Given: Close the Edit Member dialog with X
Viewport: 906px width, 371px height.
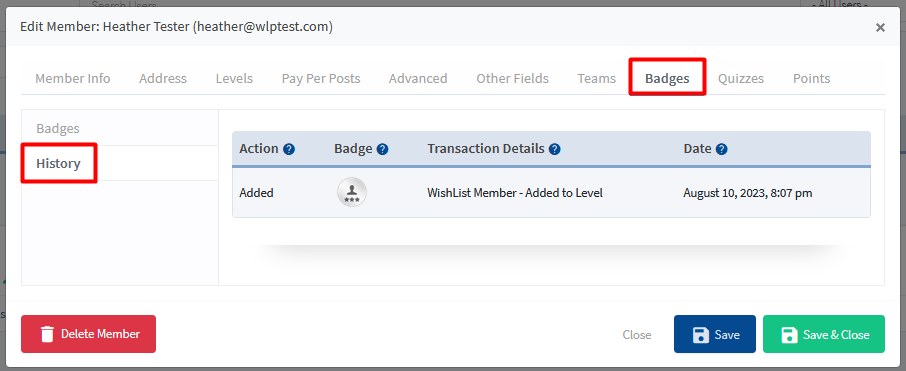Looking at the screenshot, I should click(x=880, y=27).
